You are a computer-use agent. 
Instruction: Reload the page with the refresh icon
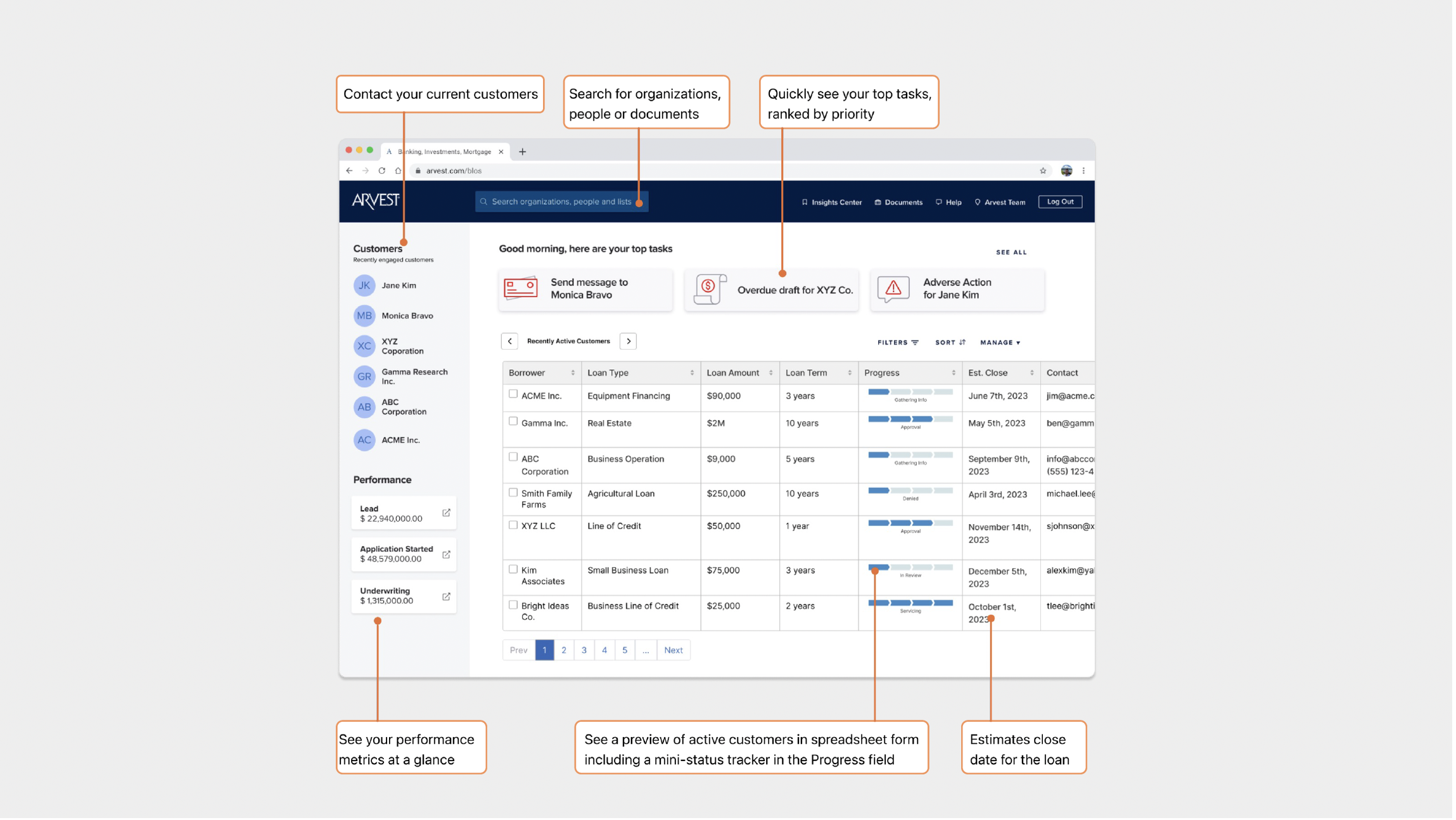382,171
